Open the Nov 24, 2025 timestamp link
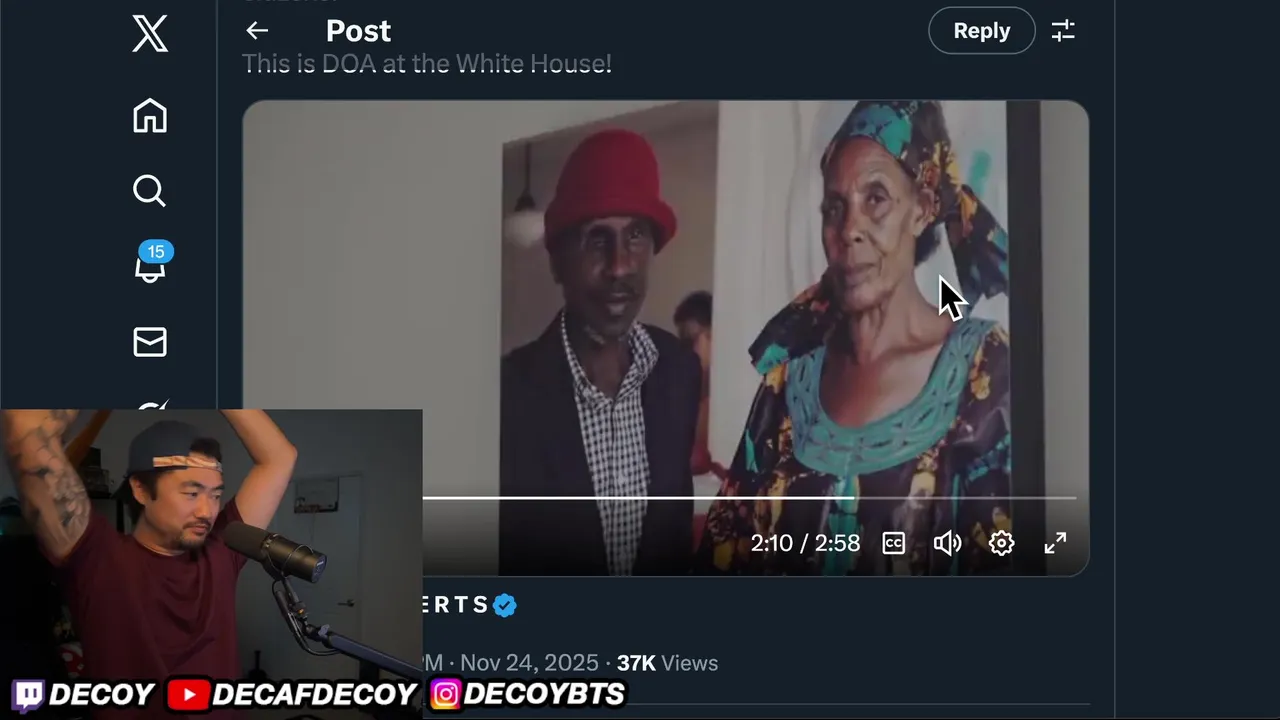The width and height of the screenshot is (1280, 720). (x=529, y=663)
